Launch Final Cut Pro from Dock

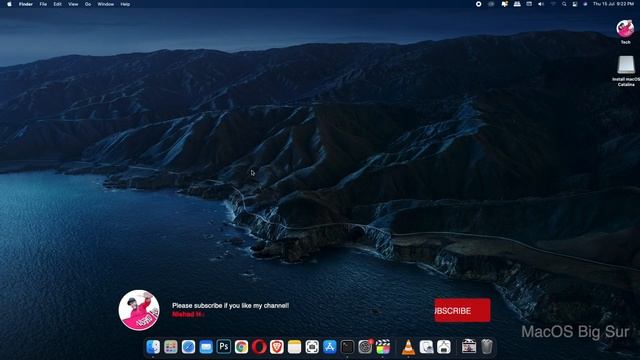pos(383,347)
